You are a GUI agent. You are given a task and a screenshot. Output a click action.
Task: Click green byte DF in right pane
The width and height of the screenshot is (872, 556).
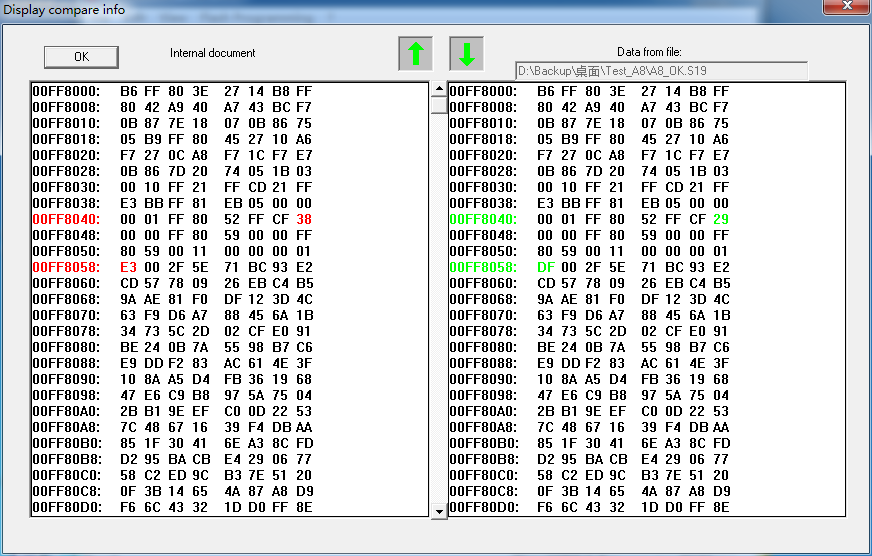pos(546,267)
